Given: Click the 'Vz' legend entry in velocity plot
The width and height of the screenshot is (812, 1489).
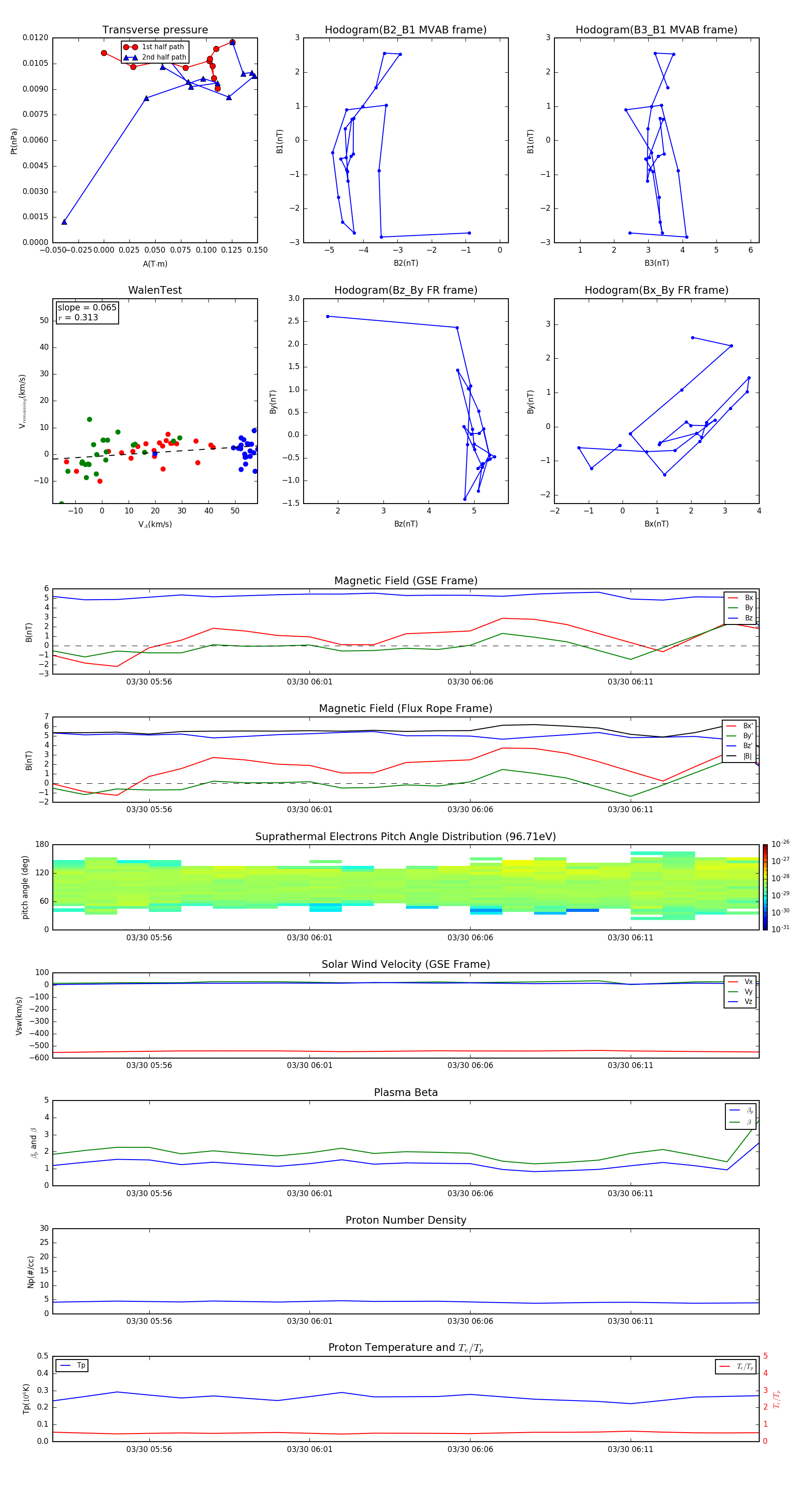Looking at the screenshot, I should (x=741, y=1002).
